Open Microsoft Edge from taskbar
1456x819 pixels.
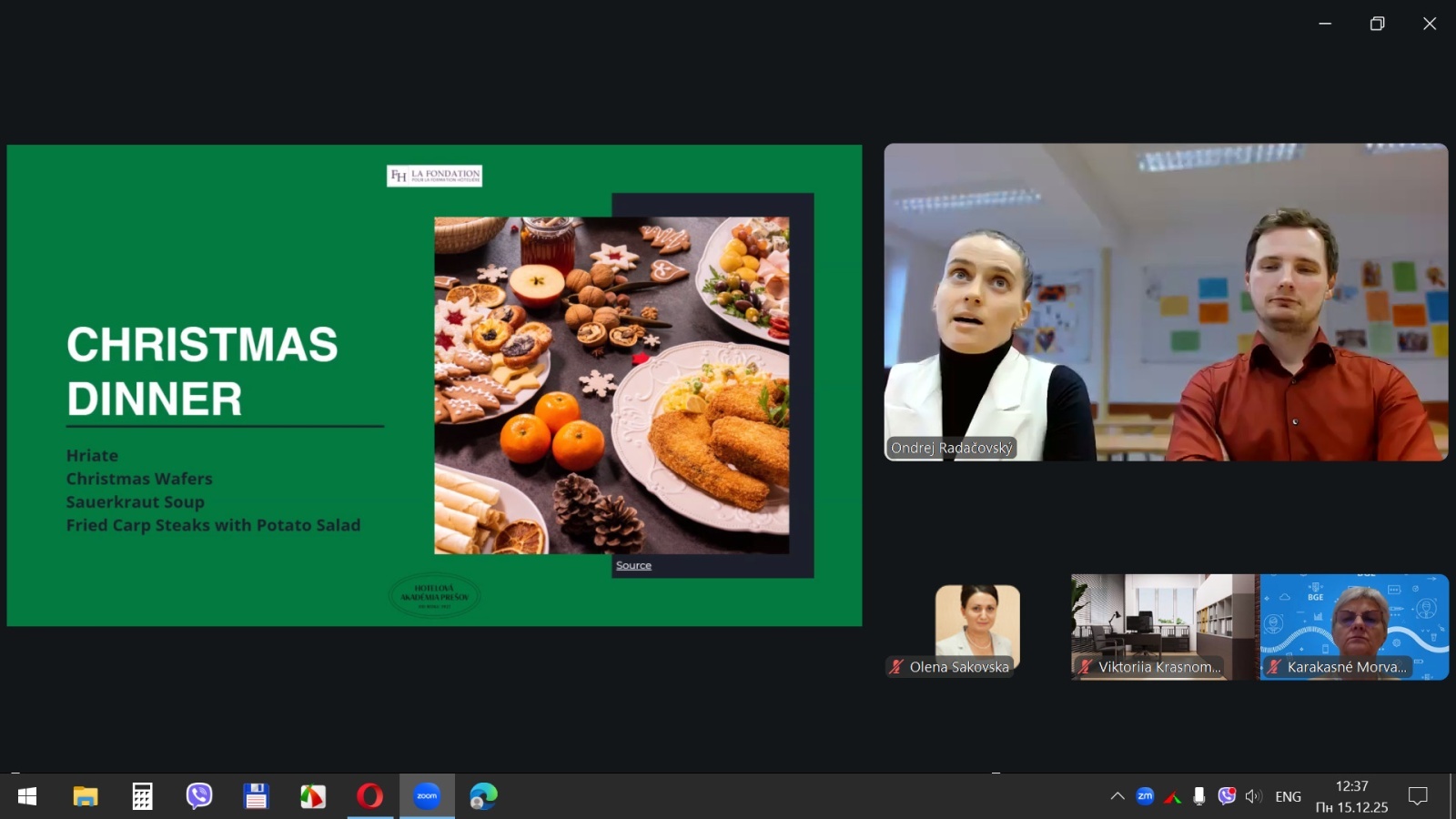pos(483,796)
